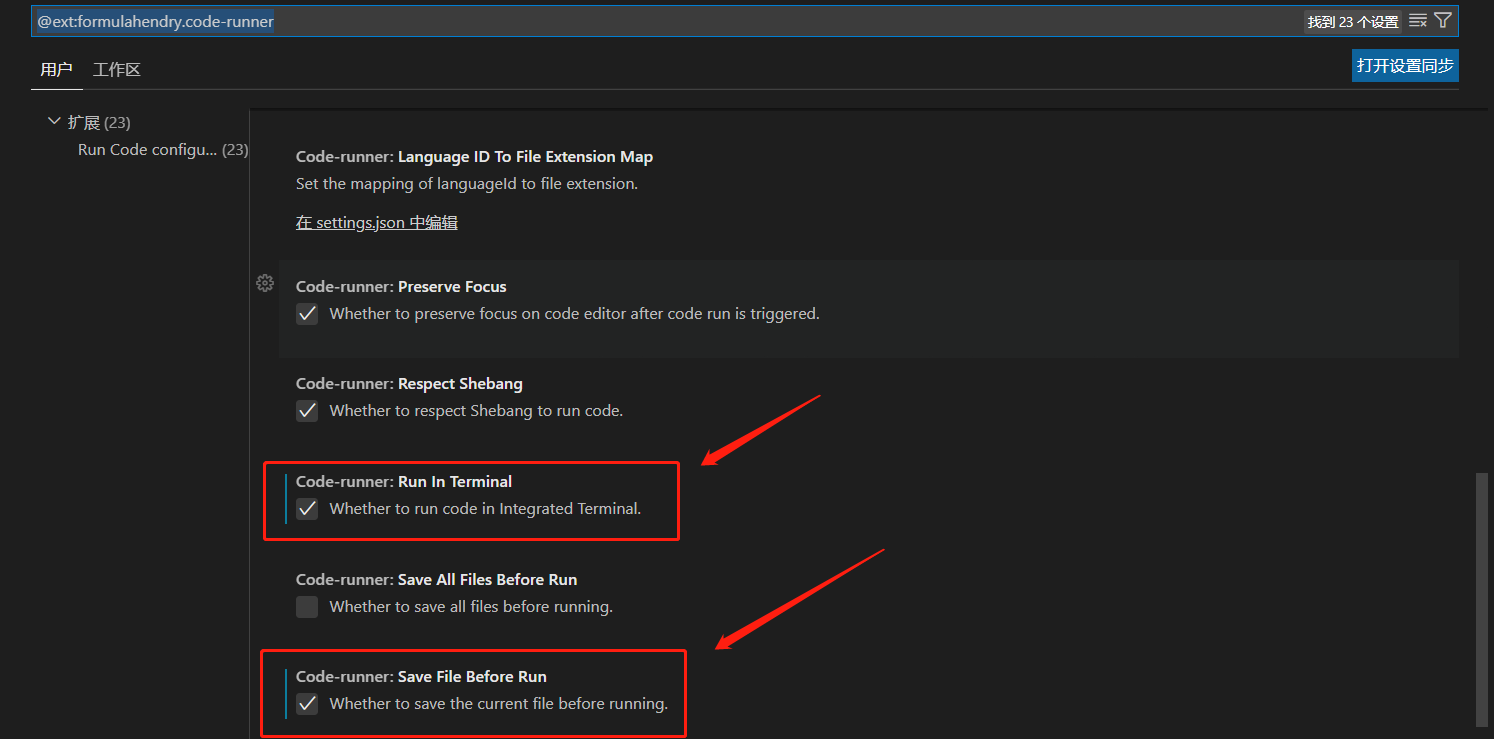Image resolution: width=1494 pixels, height=739 pixels.
Task: Click the settings list vertical scrollbar
Action: 1481,599
